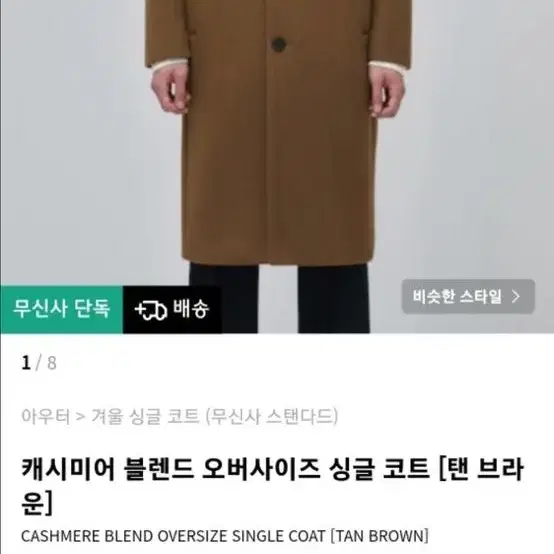Click the current image number 1
Viewport: 554px width, 554px height.
click(x=26, y=363)
